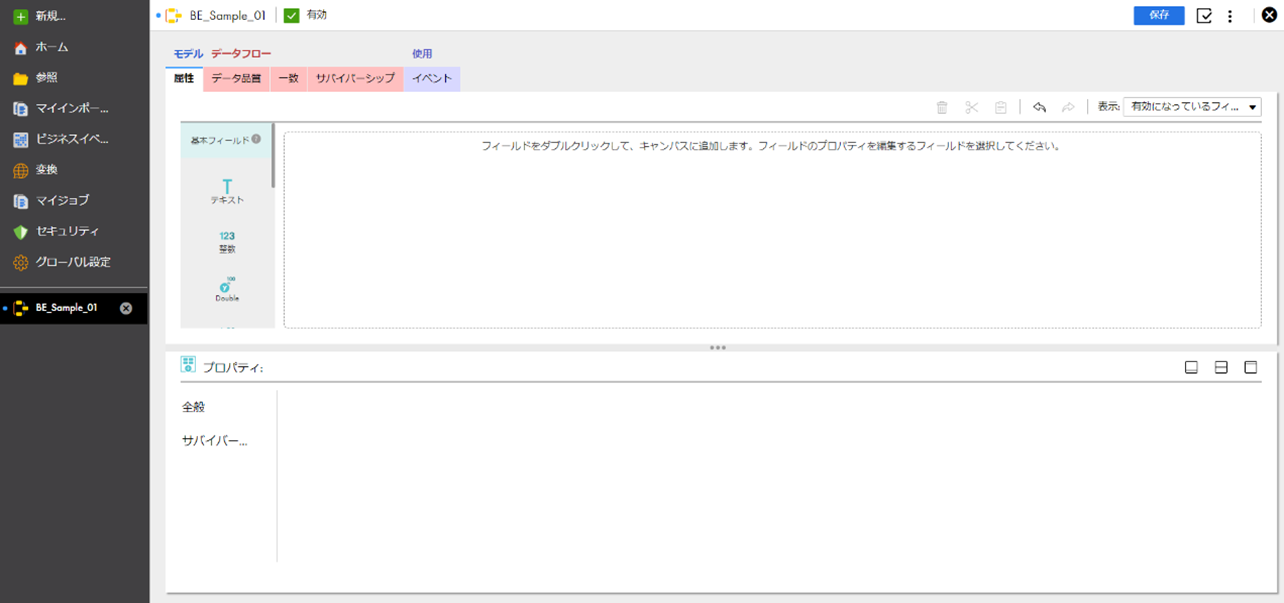
Task: Click the field canvas drop area
Action: pos(772,230)
